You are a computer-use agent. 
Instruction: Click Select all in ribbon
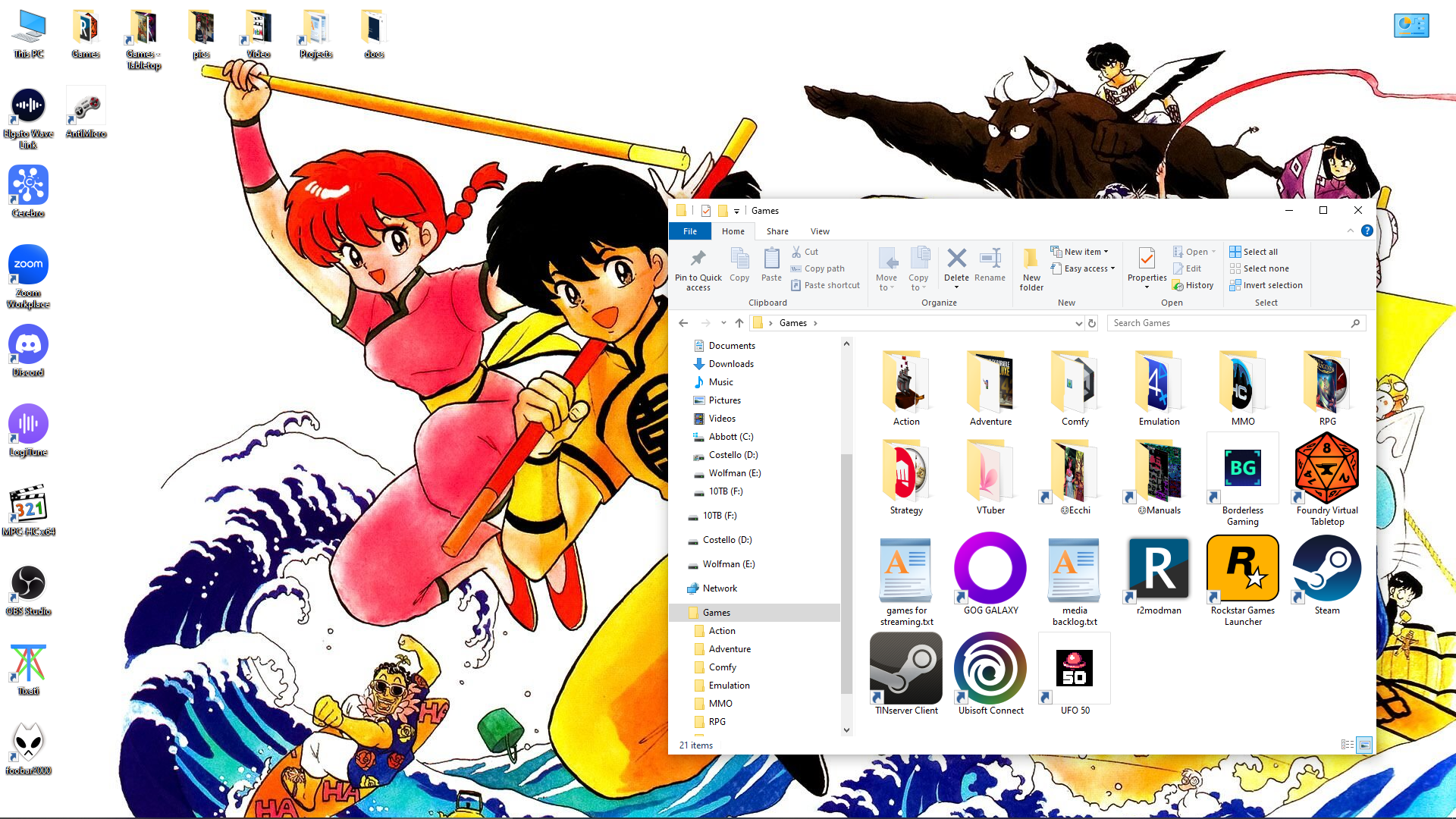(x=1254, y=252)
